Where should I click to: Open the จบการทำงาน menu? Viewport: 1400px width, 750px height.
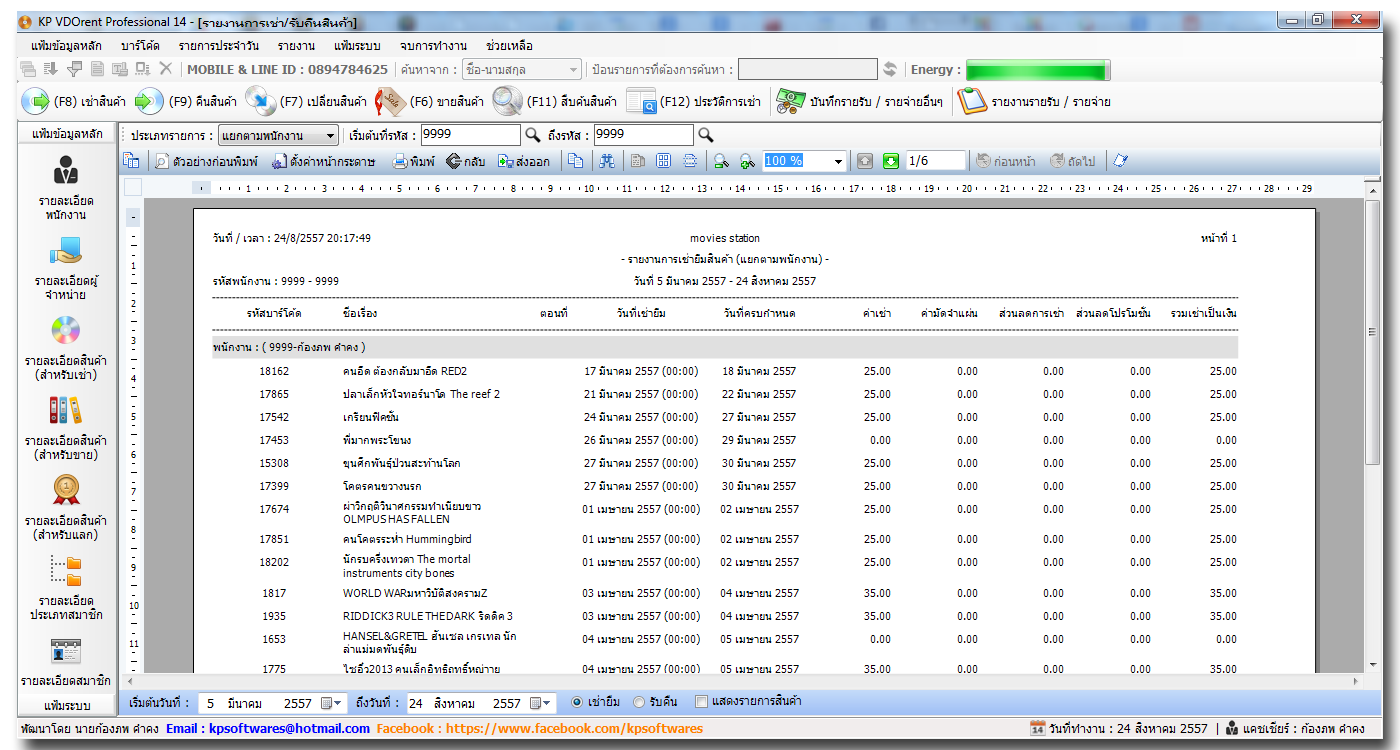coord(433,46)
